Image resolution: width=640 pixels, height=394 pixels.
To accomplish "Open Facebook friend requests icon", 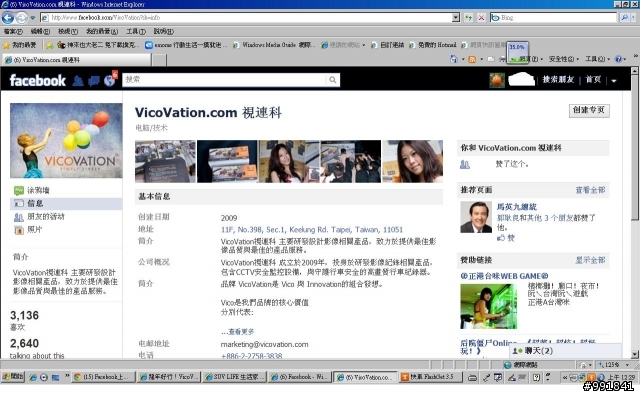I will tap(78, 80).
